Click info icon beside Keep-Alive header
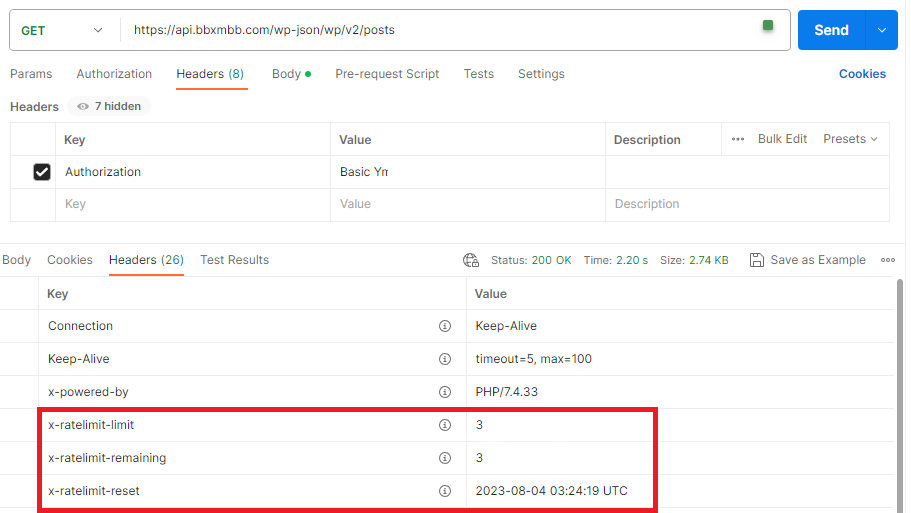This screenshot has height=513, width=911. click(445, 359)
